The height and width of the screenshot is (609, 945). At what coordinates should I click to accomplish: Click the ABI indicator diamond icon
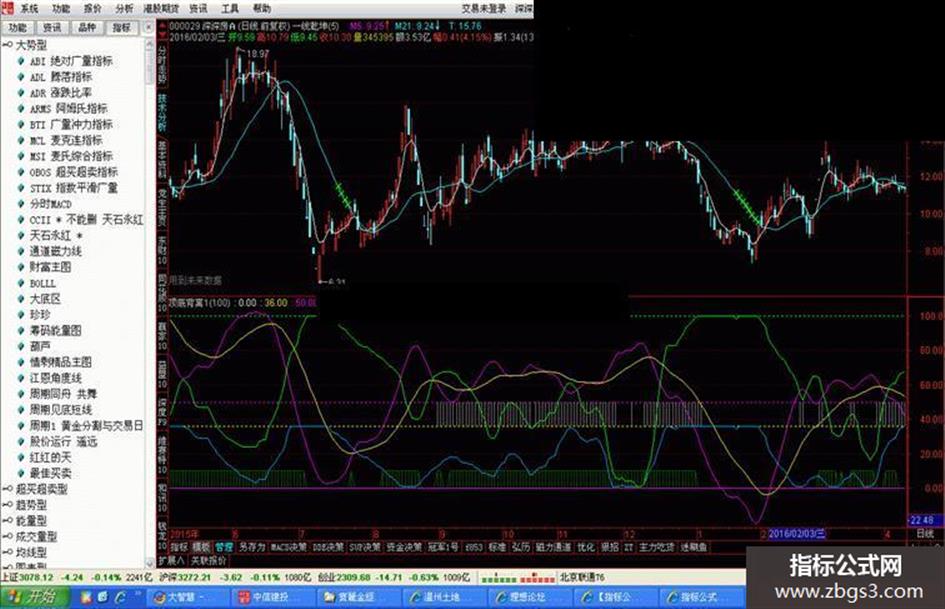click(x=22, y=61)
